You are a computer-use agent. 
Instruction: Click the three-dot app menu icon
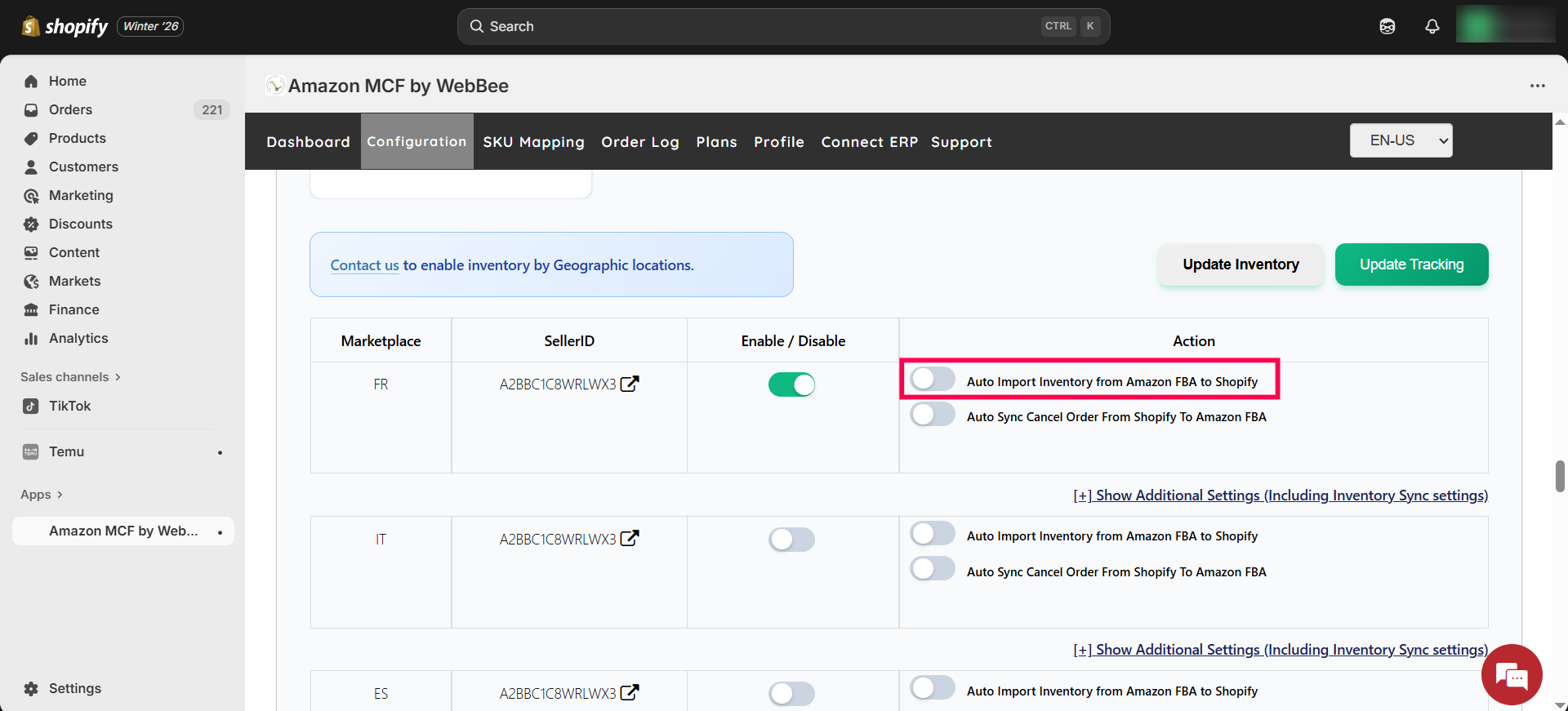tap(1537, 86)
